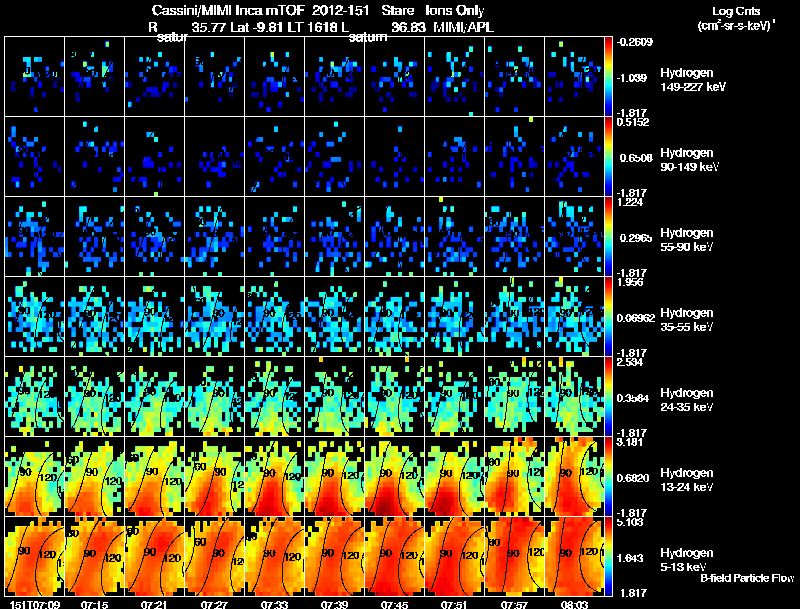This screenshot has height=609, width=800.
Task: Click the Cassini/MIMI Inca mTOF title text
Action: click(228, 10)
